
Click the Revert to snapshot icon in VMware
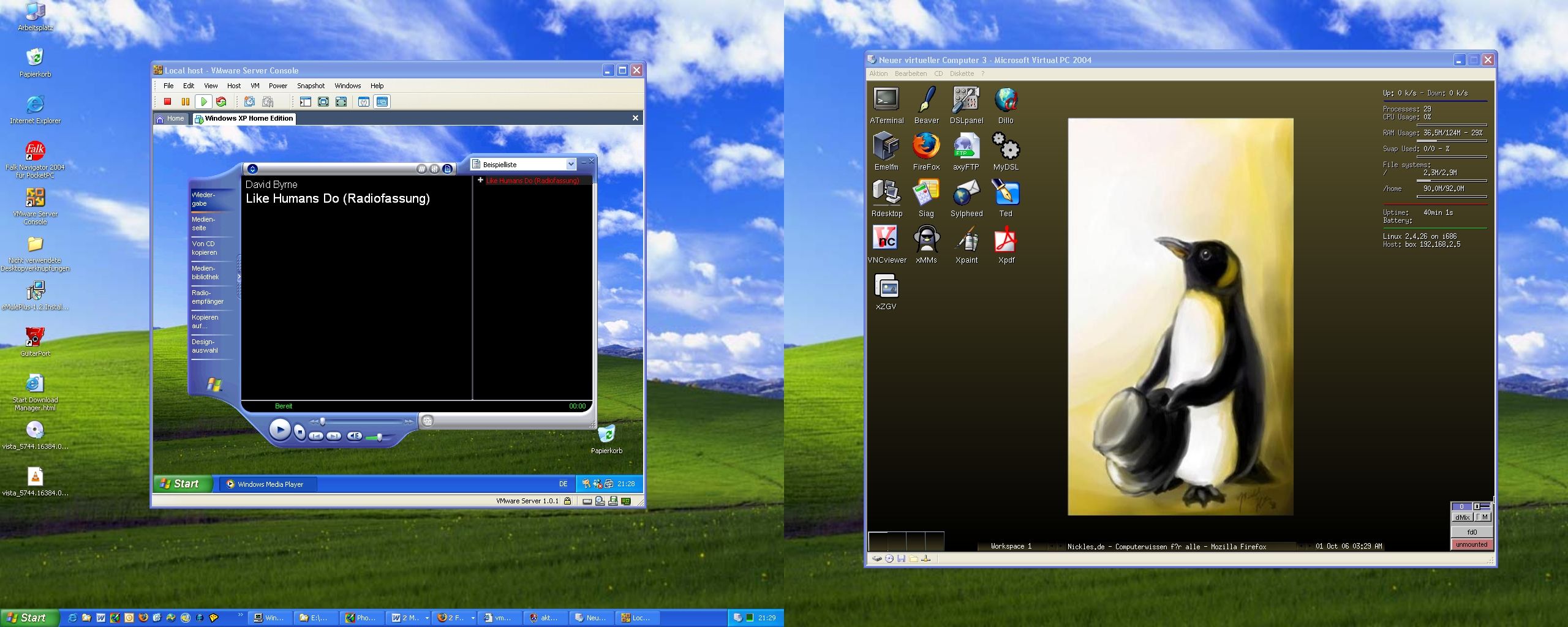pyautogui.click(x=268, y=102)
